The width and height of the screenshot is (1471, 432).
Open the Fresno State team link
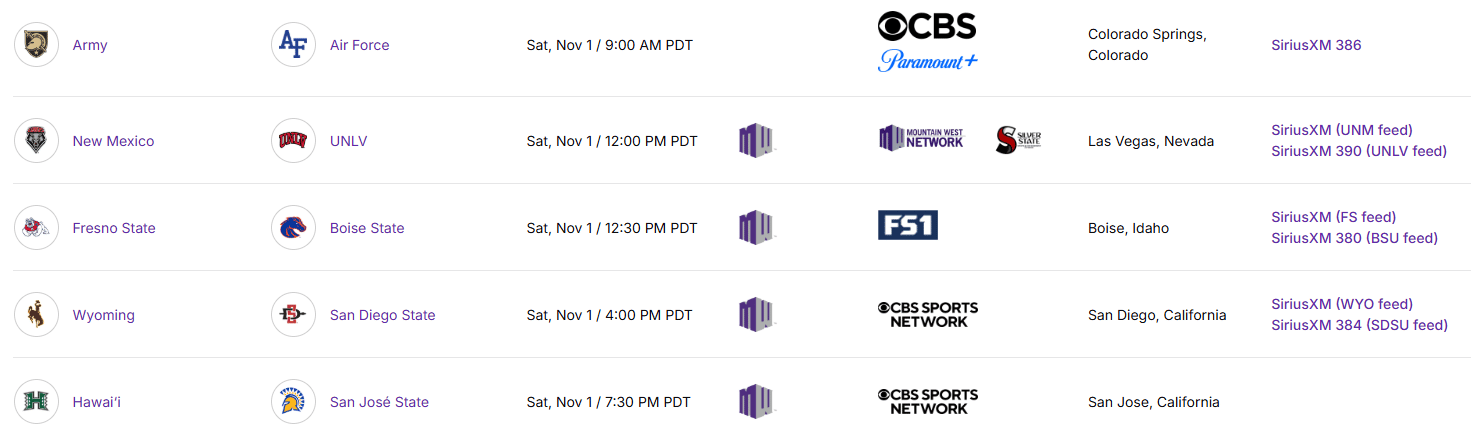(114, 228)
